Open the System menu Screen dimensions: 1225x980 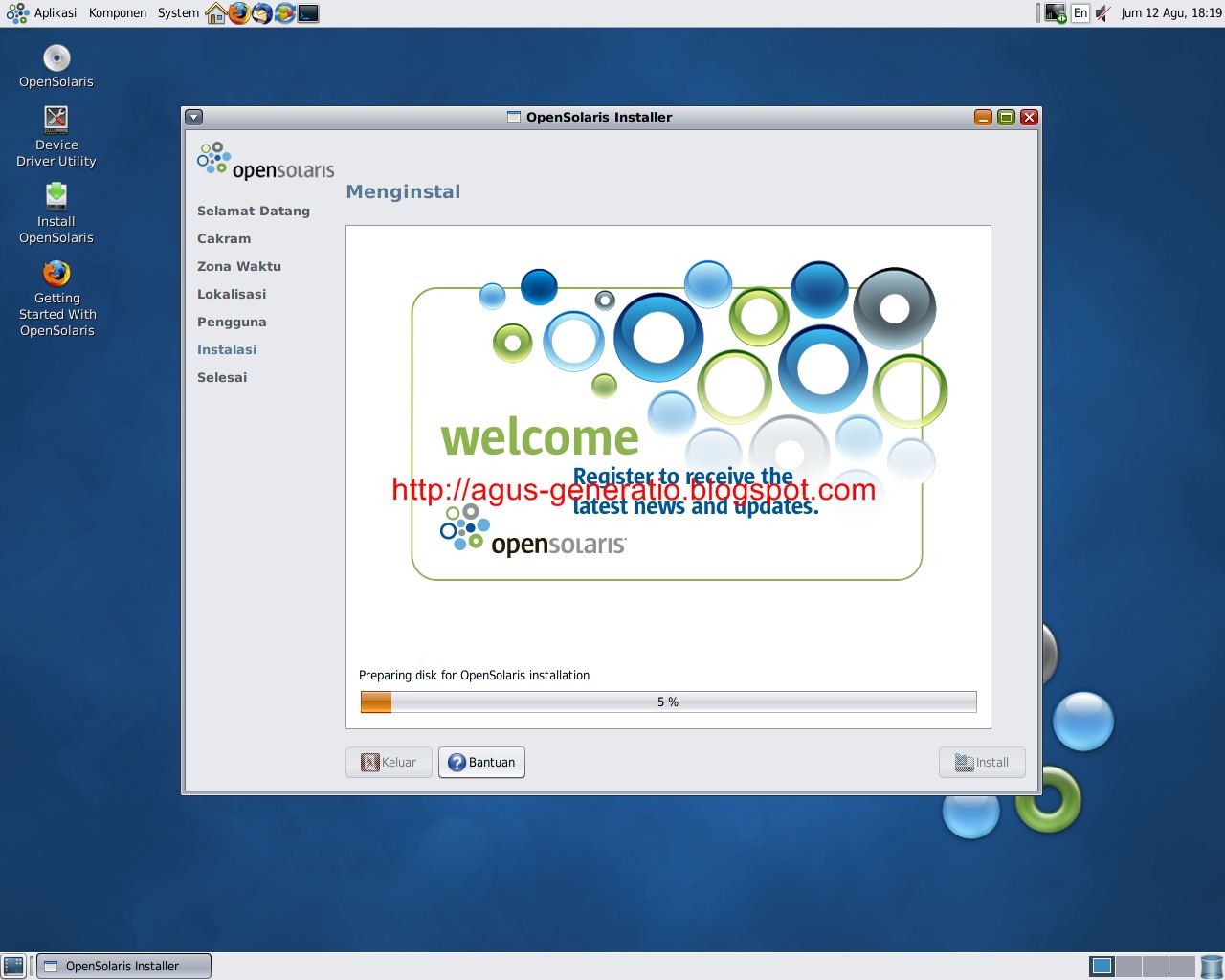[x=179, y=13]
